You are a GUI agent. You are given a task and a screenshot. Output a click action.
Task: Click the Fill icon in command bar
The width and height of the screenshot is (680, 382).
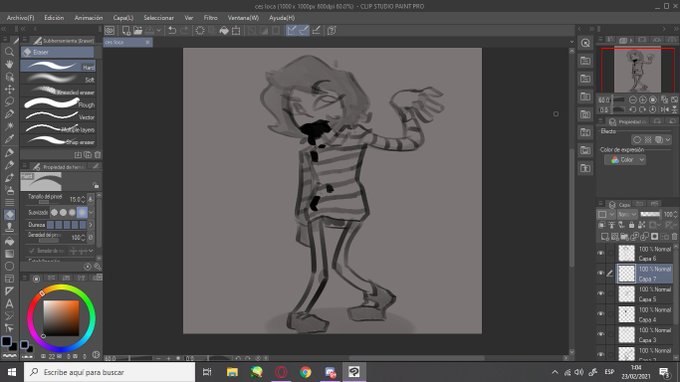224,30
